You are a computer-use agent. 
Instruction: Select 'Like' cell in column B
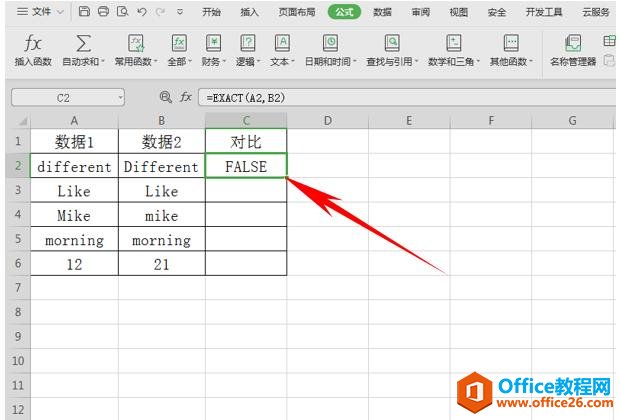tap(162, 190)
